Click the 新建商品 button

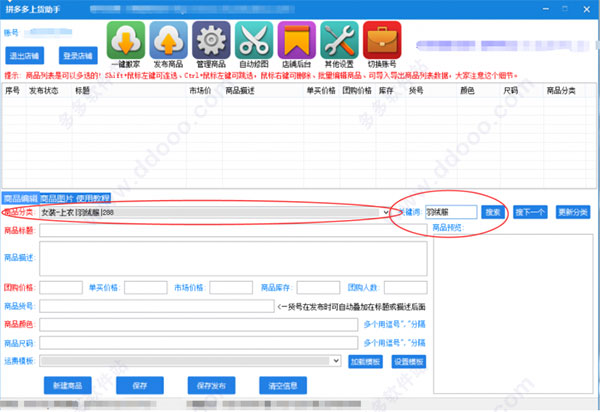coord(68,386)
